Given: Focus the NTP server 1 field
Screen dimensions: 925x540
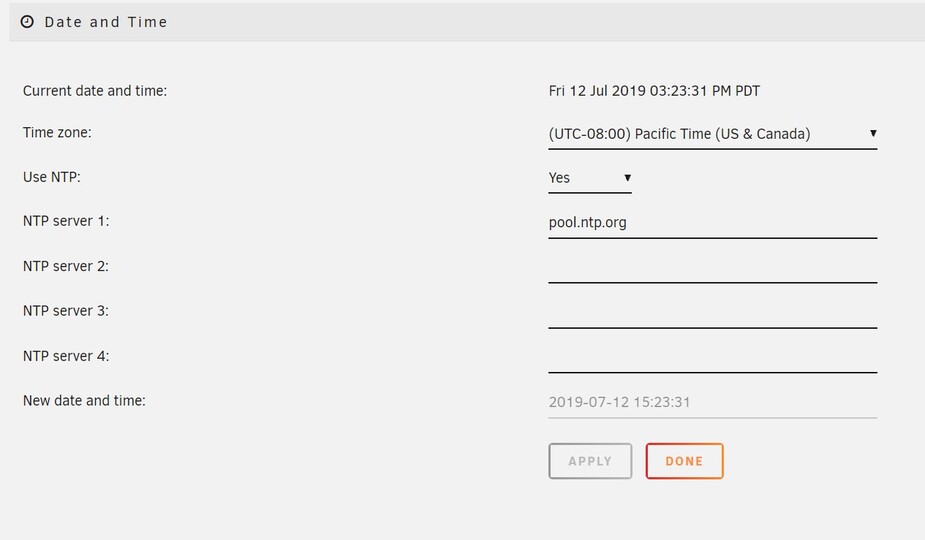Looking at the screenshot, I should (x=712, y=223).
